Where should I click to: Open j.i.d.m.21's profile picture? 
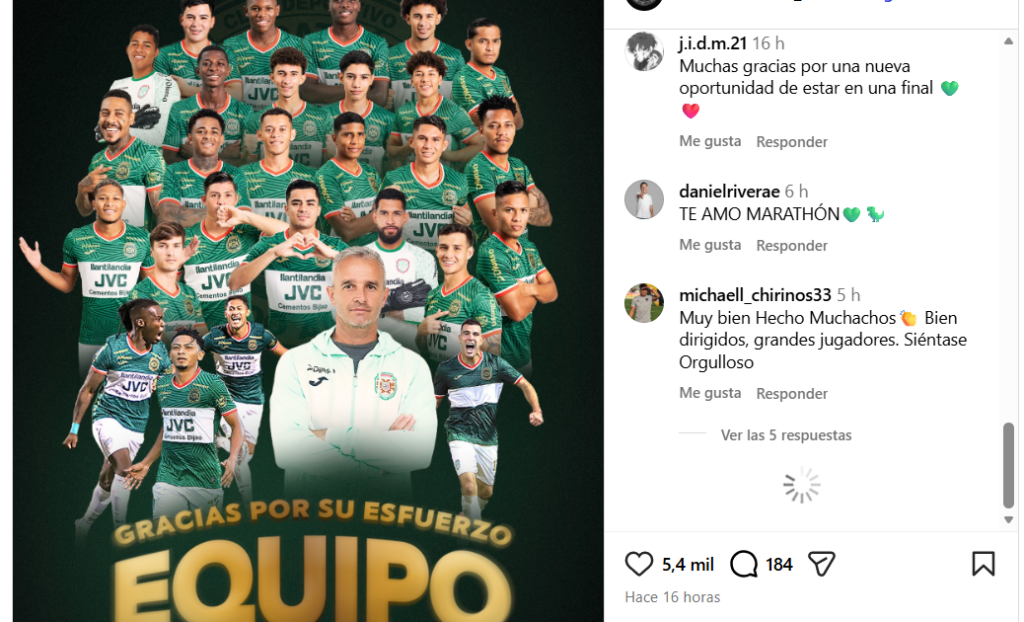pyautogui.click(x=644, y=51)
